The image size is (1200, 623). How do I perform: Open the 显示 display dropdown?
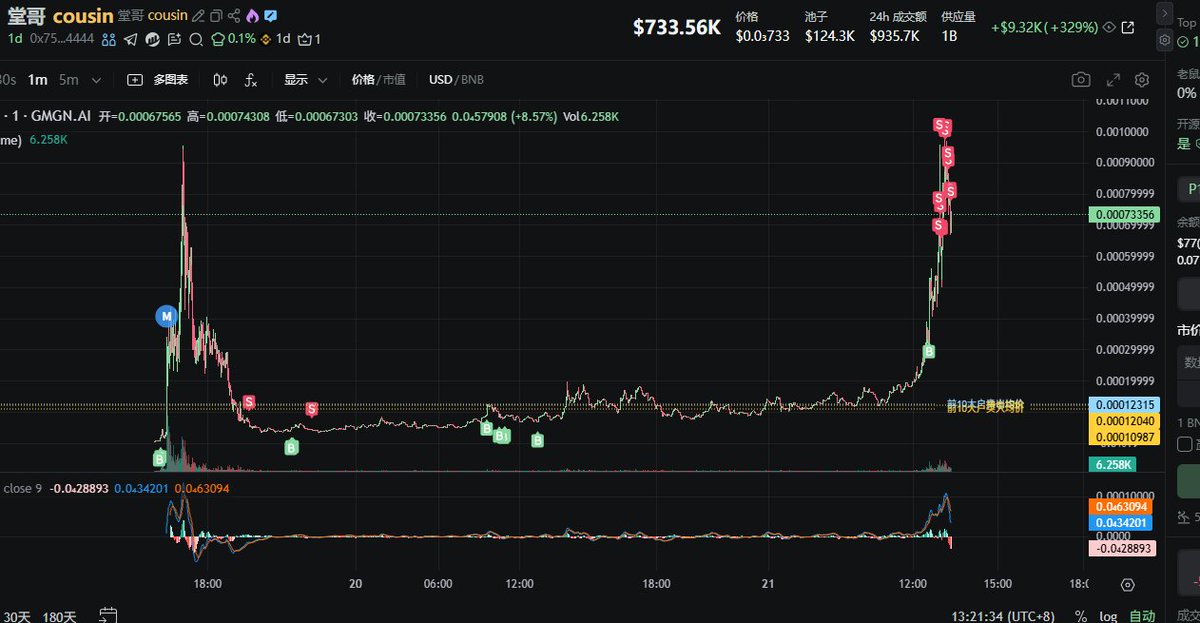coord(304,79)
